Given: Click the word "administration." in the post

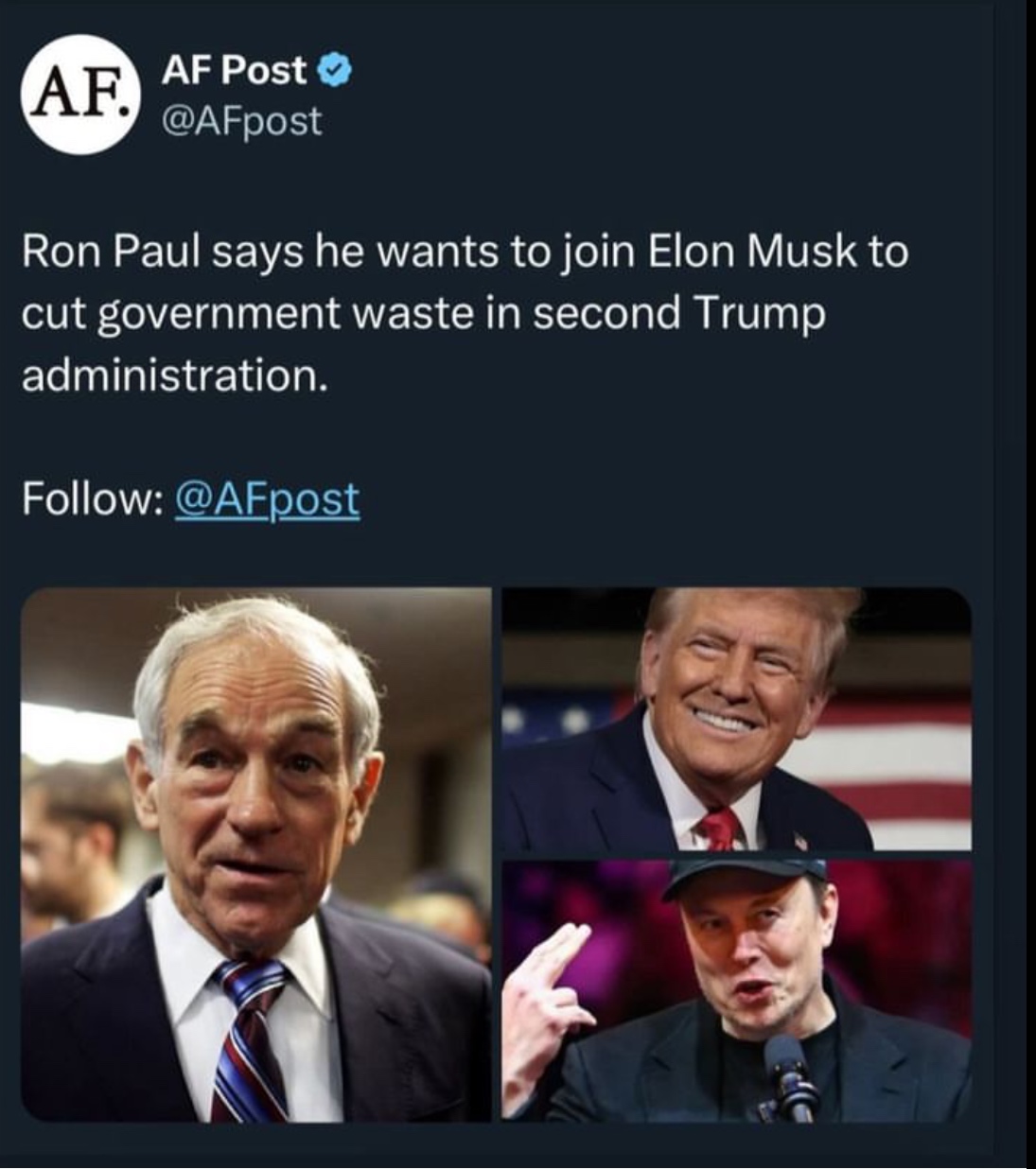Looking at the screenshot, I should [x=176, y=375].
